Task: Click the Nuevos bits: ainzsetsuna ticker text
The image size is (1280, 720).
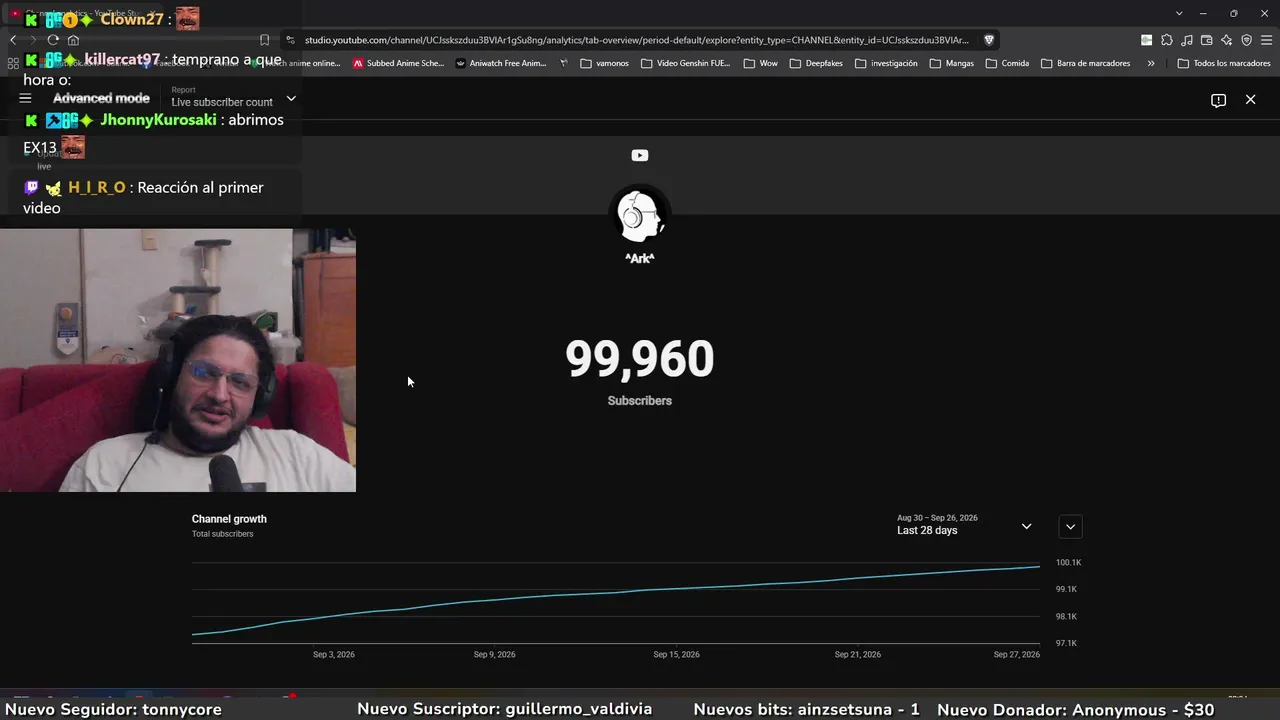Action: [x=806, y=710]
